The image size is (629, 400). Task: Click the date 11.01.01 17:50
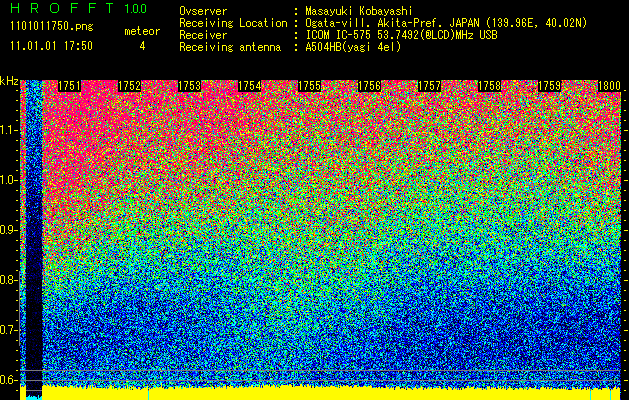[51, 46]
